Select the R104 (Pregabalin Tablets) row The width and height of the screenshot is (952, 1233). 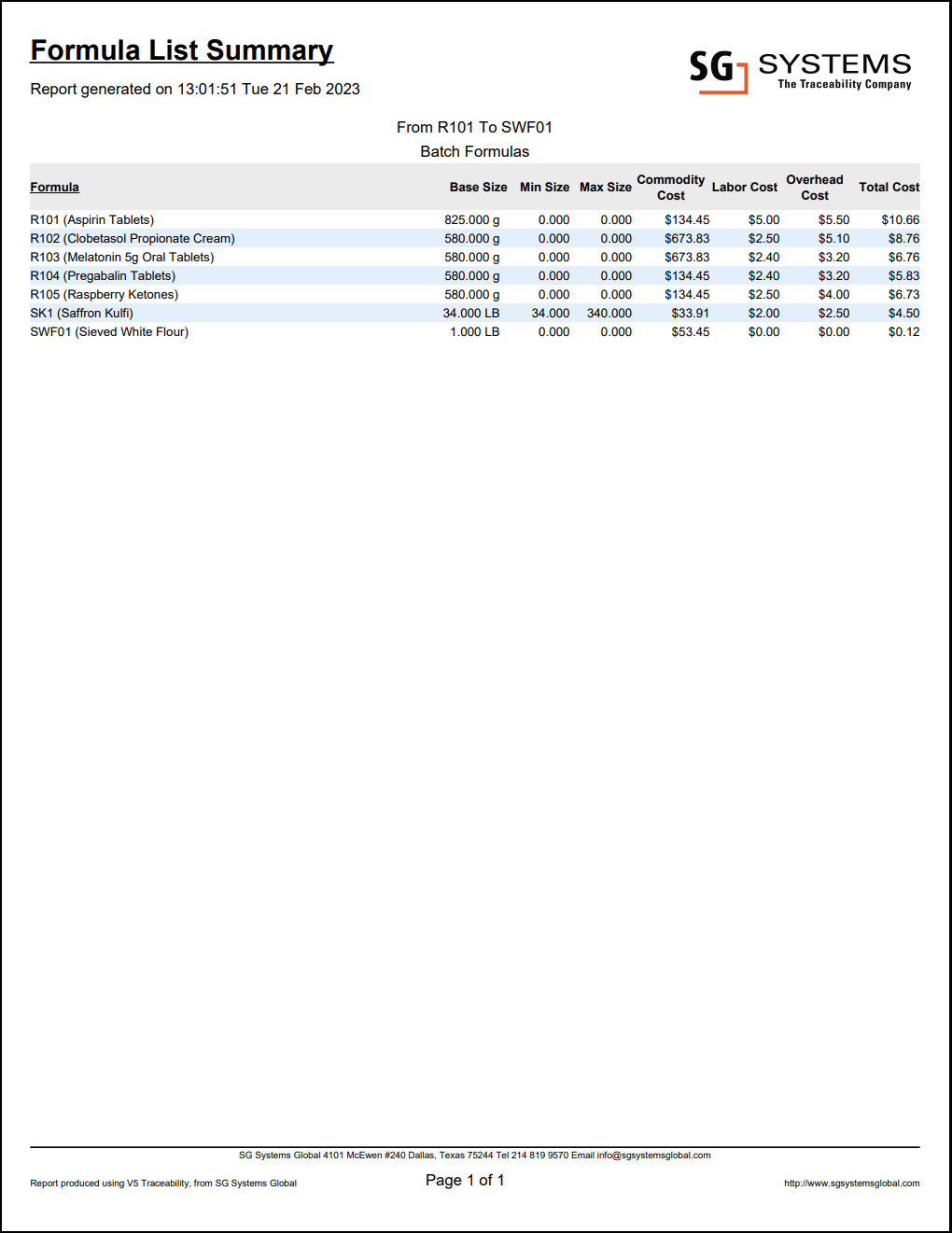click(475, 275)
